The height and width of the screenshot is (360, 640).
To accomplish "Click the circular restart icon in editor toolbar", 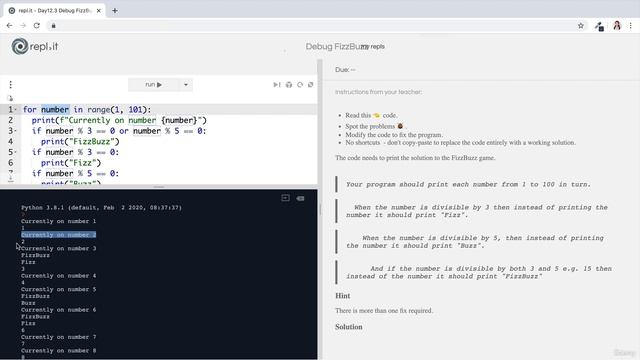I will point(300,84).
